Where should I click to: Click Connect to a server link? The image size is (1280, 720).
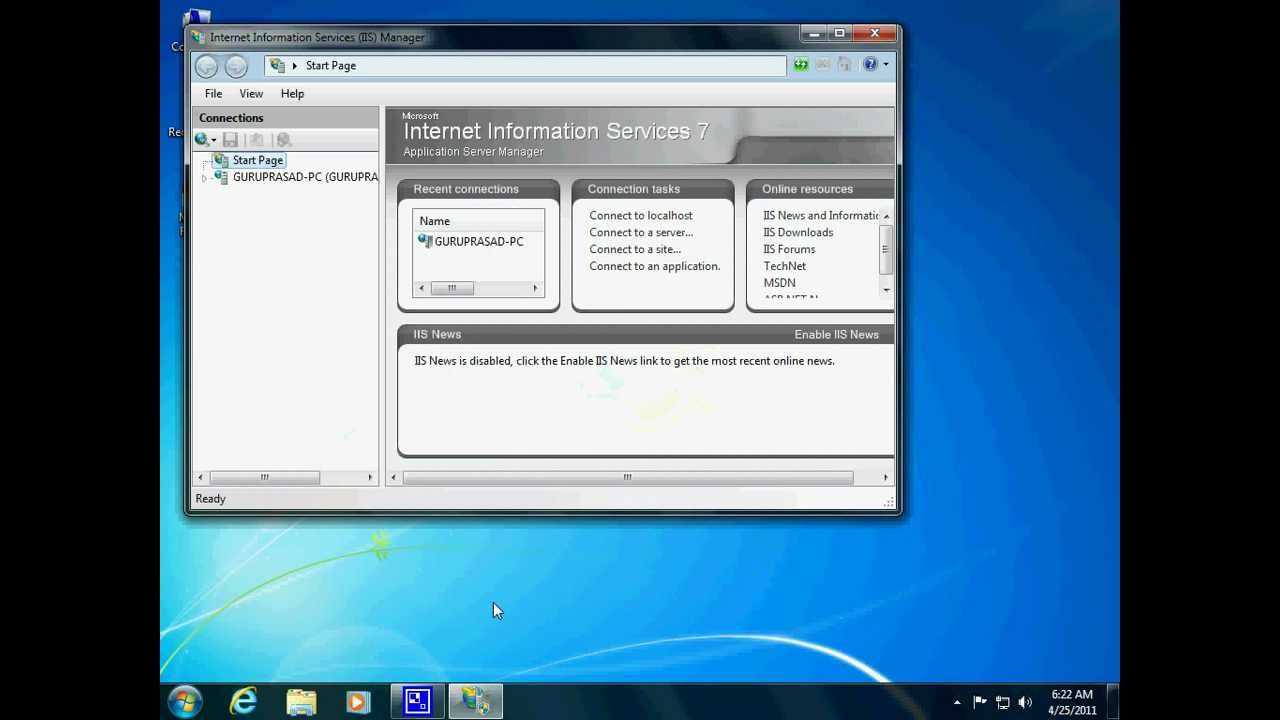coord(641,232)
